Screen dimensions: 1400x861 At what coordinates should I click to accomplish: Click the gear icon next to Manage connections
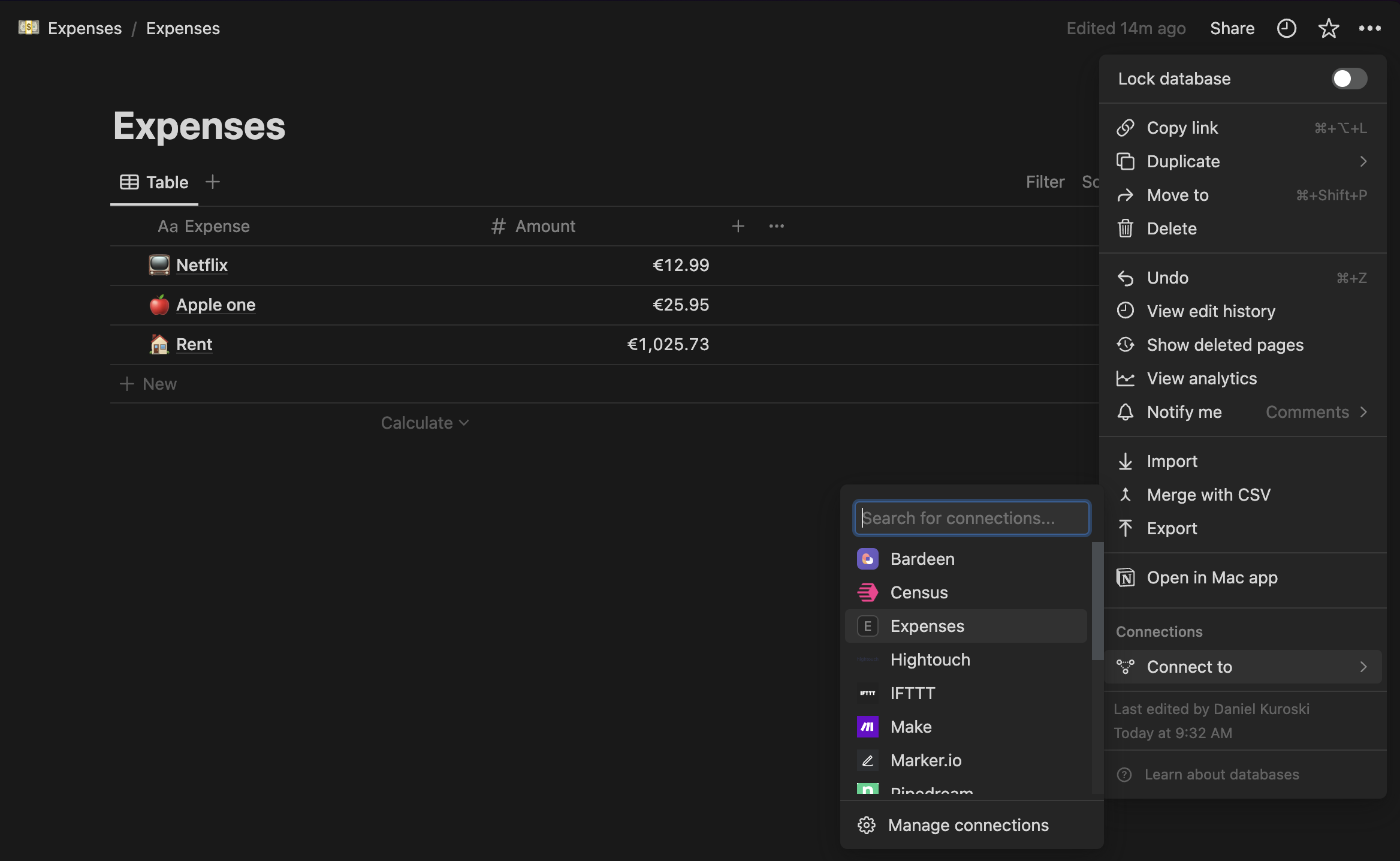click(867, 824)
